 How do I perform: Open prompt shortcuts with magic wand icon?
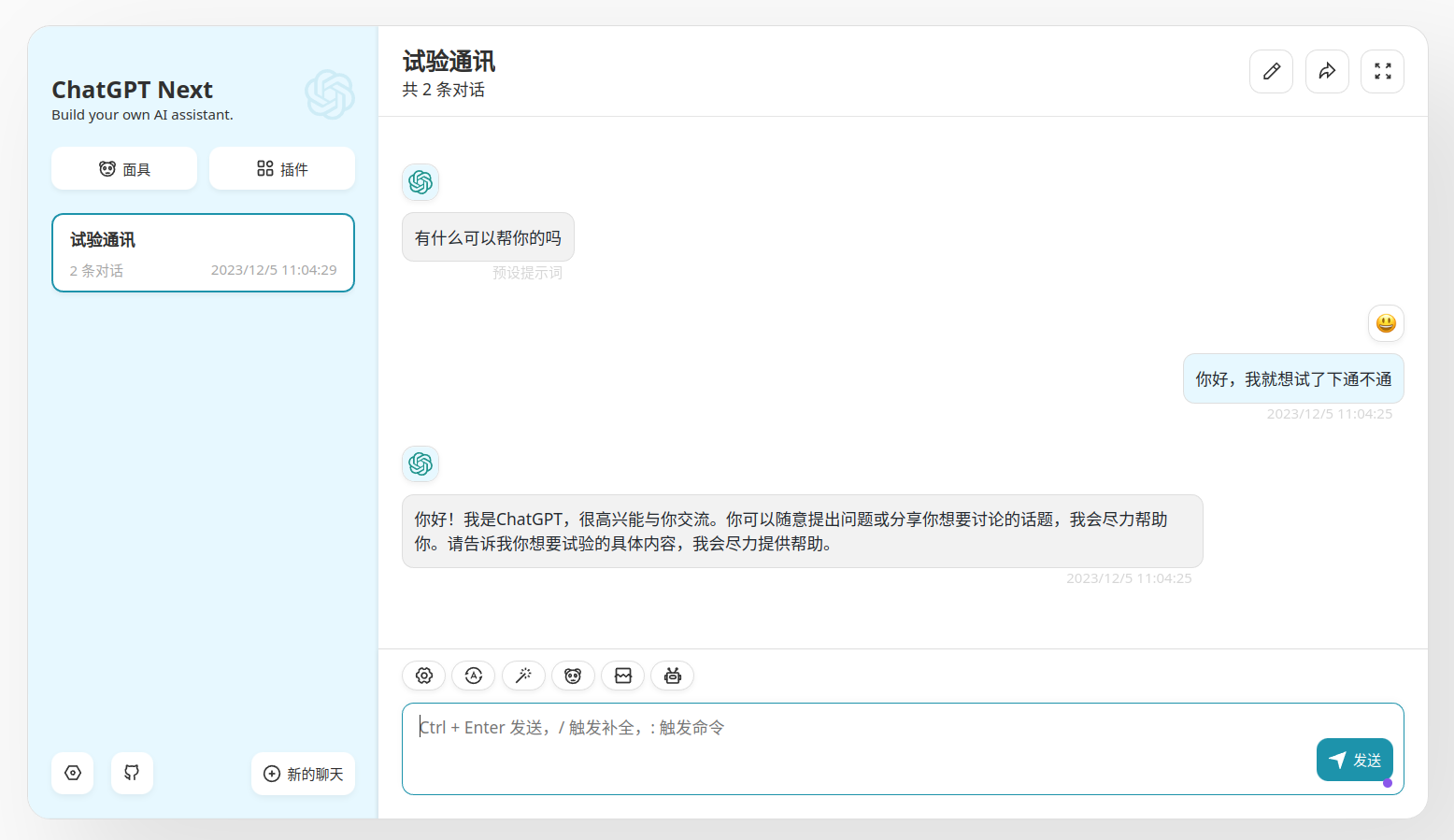[x=523, y=676]
